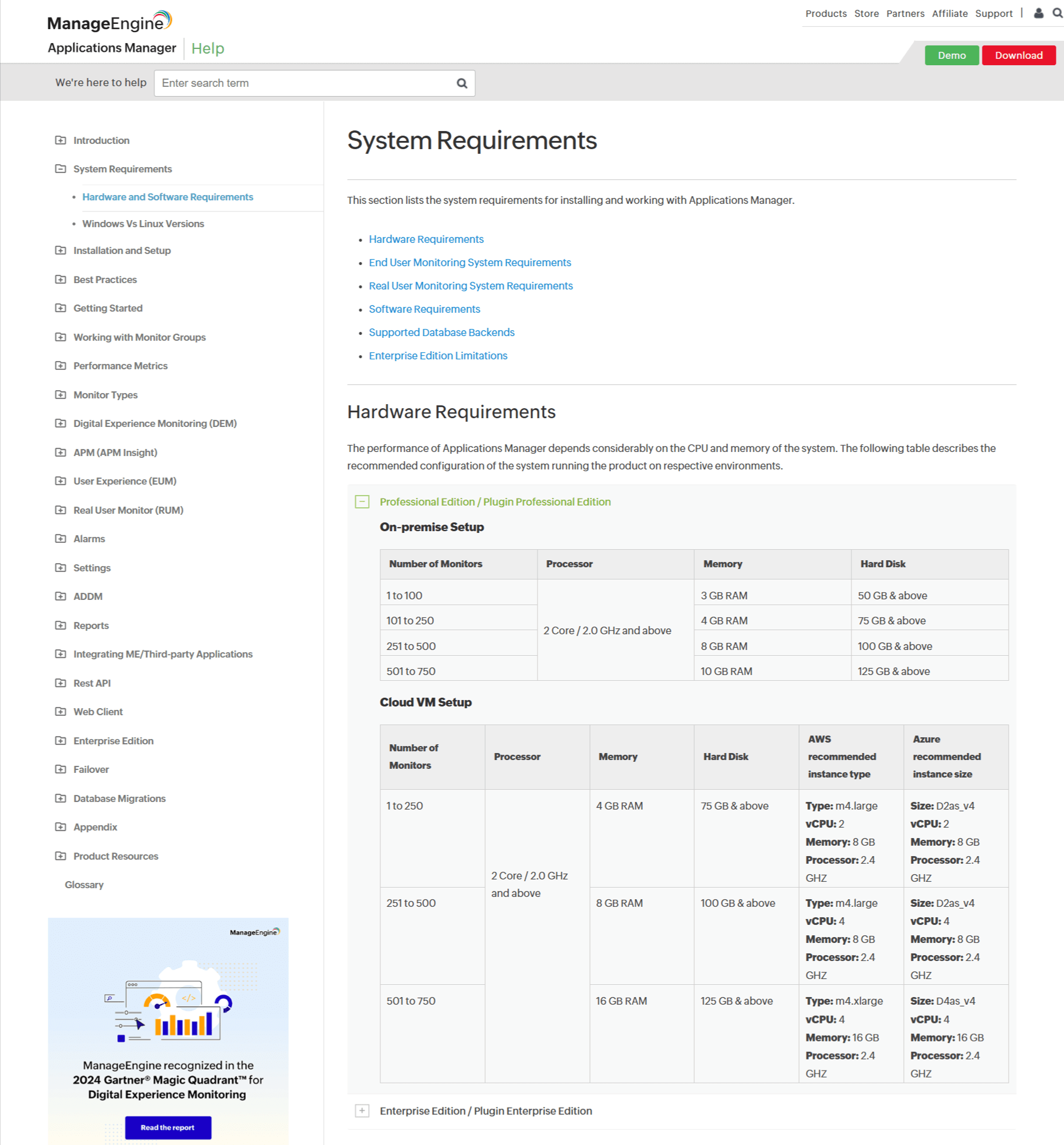
Task: Expand the ADDM plus icon
Action: tap(61, 596)
